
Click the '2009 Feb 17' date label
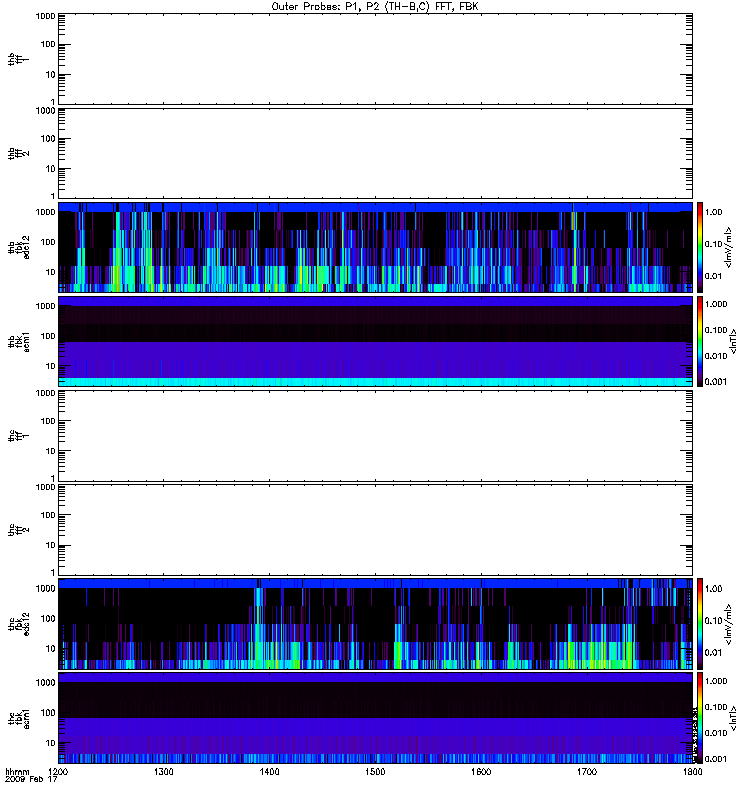(31, 780)
